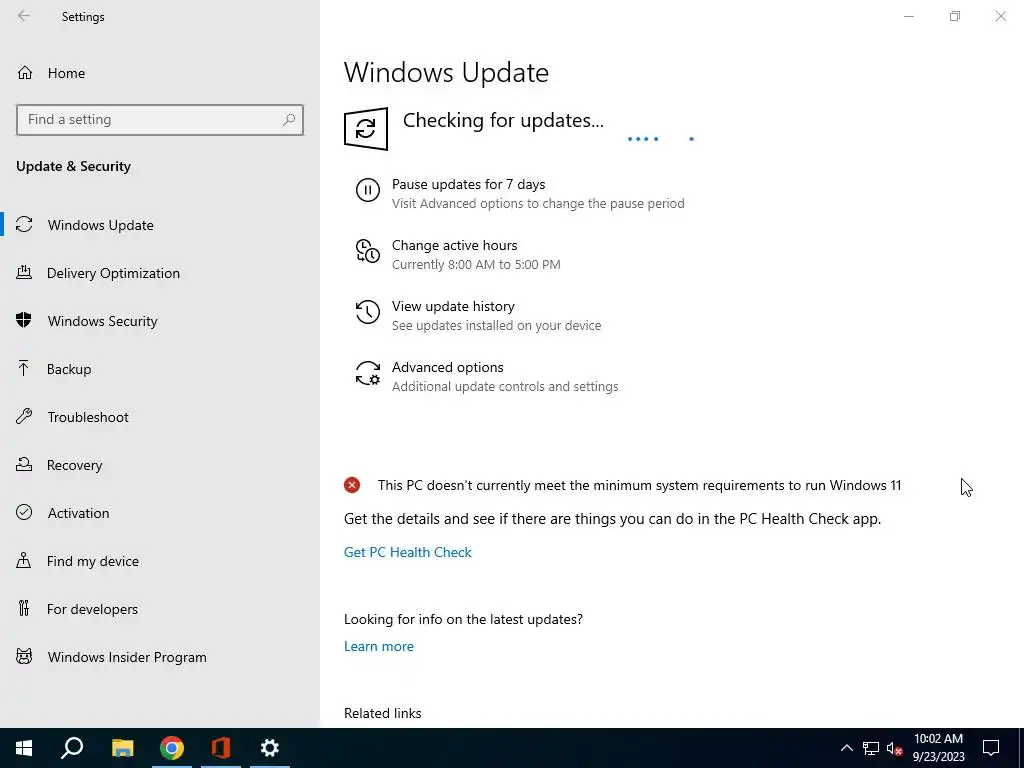1024x768 pixels.
Task: Open the Backup section
Action: click(160, 369)
